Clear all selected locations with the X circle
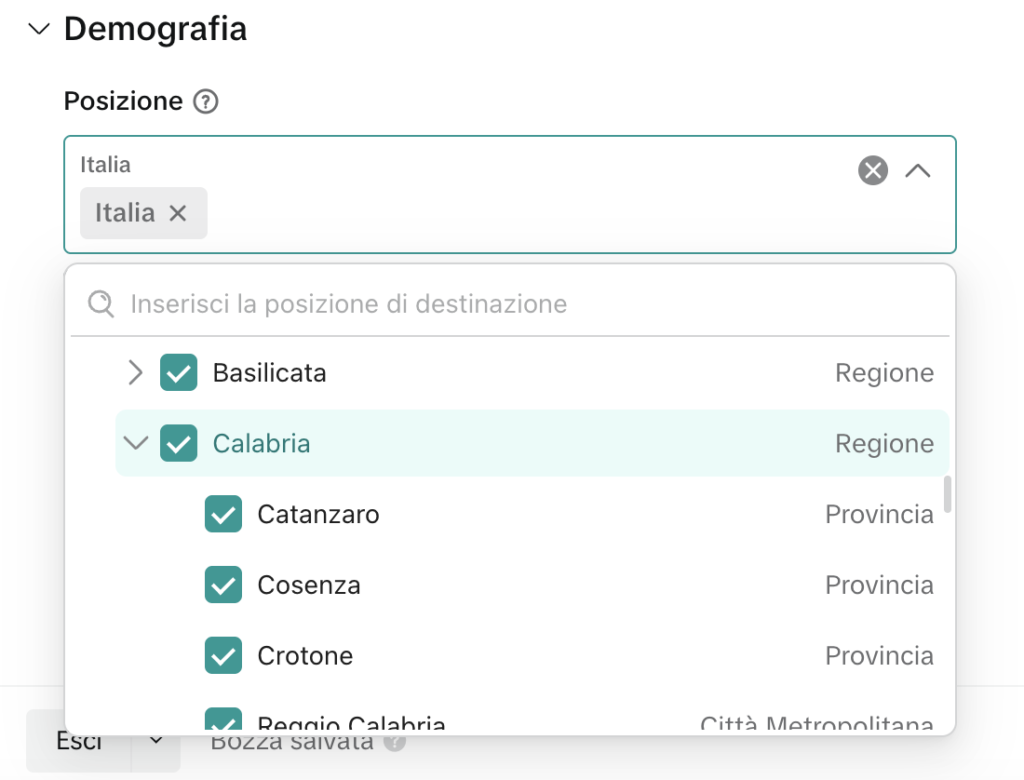 pyautogui.click(x=873, y=171)
